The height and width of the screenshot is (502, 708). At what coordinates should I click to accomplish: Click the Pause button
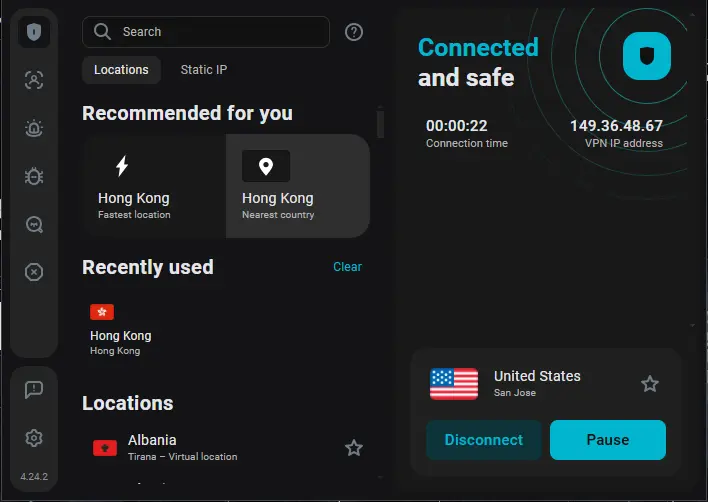tap(608, 440)
